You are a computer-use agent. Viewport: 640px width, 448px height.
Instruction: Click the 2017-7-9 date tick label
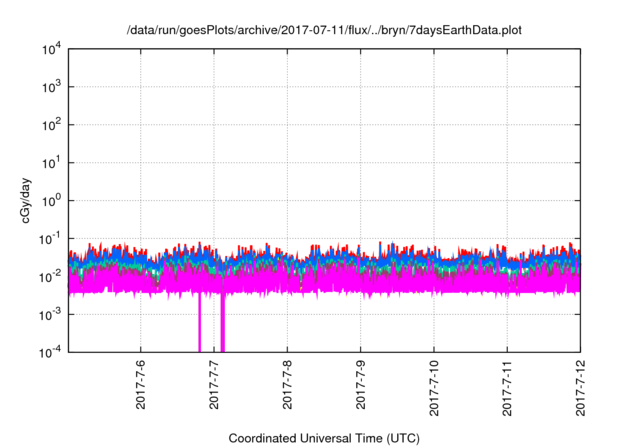pos(360,384)
